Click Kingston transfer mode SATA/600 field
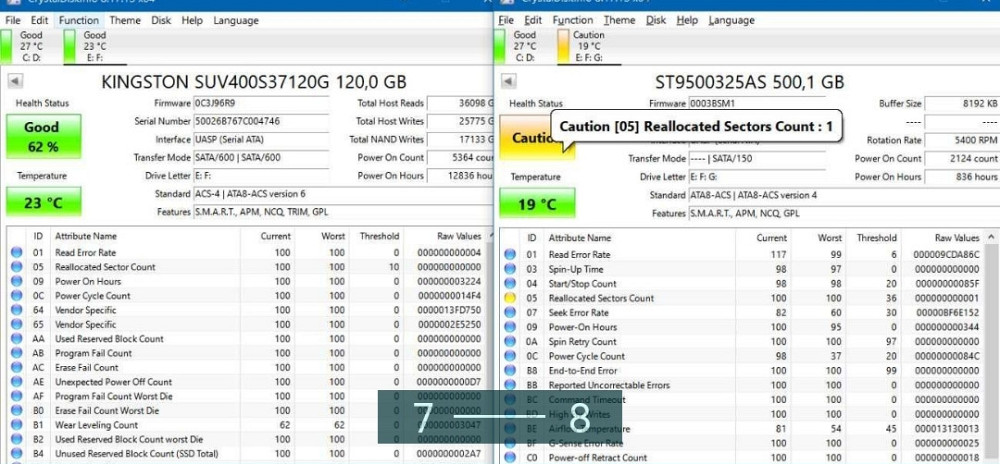 tap(261, 157)
